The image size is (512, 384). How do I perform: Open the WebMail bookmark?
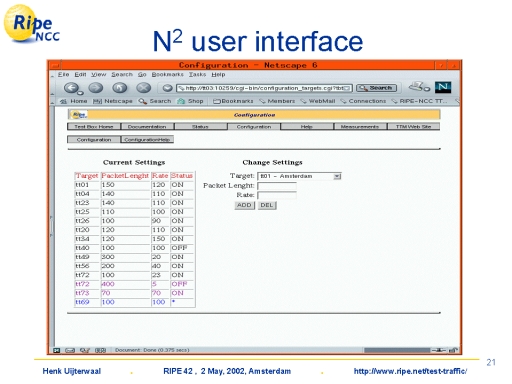(x=318, y=101)
